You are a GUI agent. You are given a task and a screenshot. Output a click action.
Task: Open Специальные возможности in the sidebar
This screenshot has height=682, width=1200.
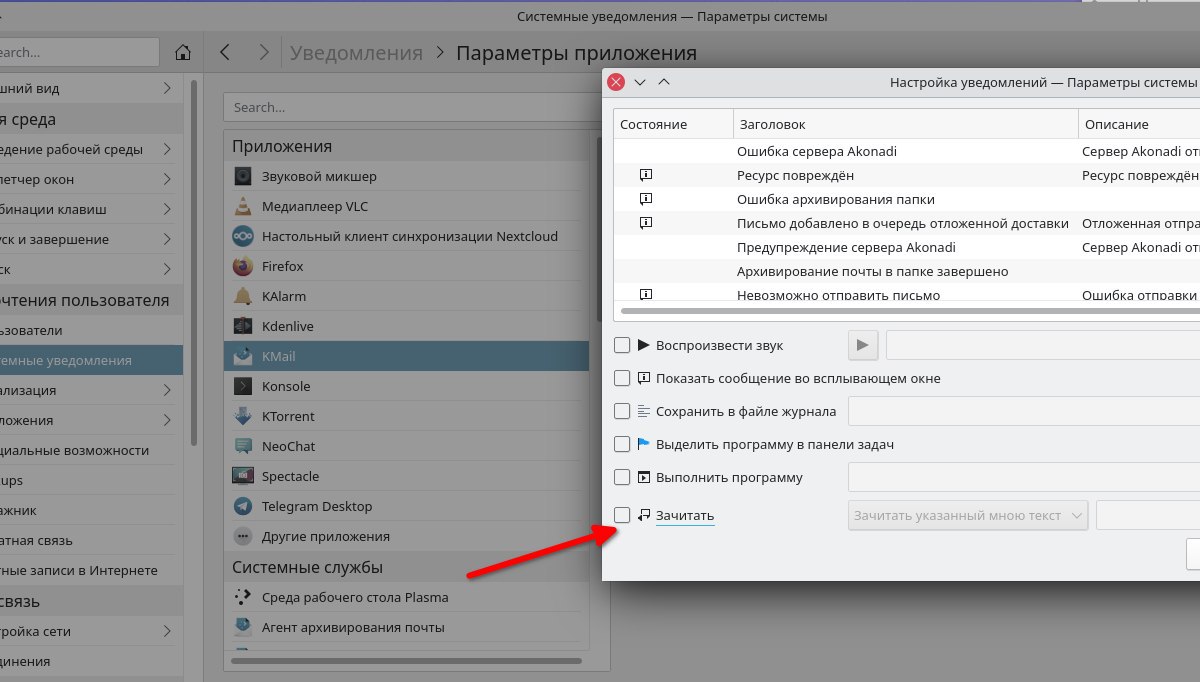click(x=91, y=450)
